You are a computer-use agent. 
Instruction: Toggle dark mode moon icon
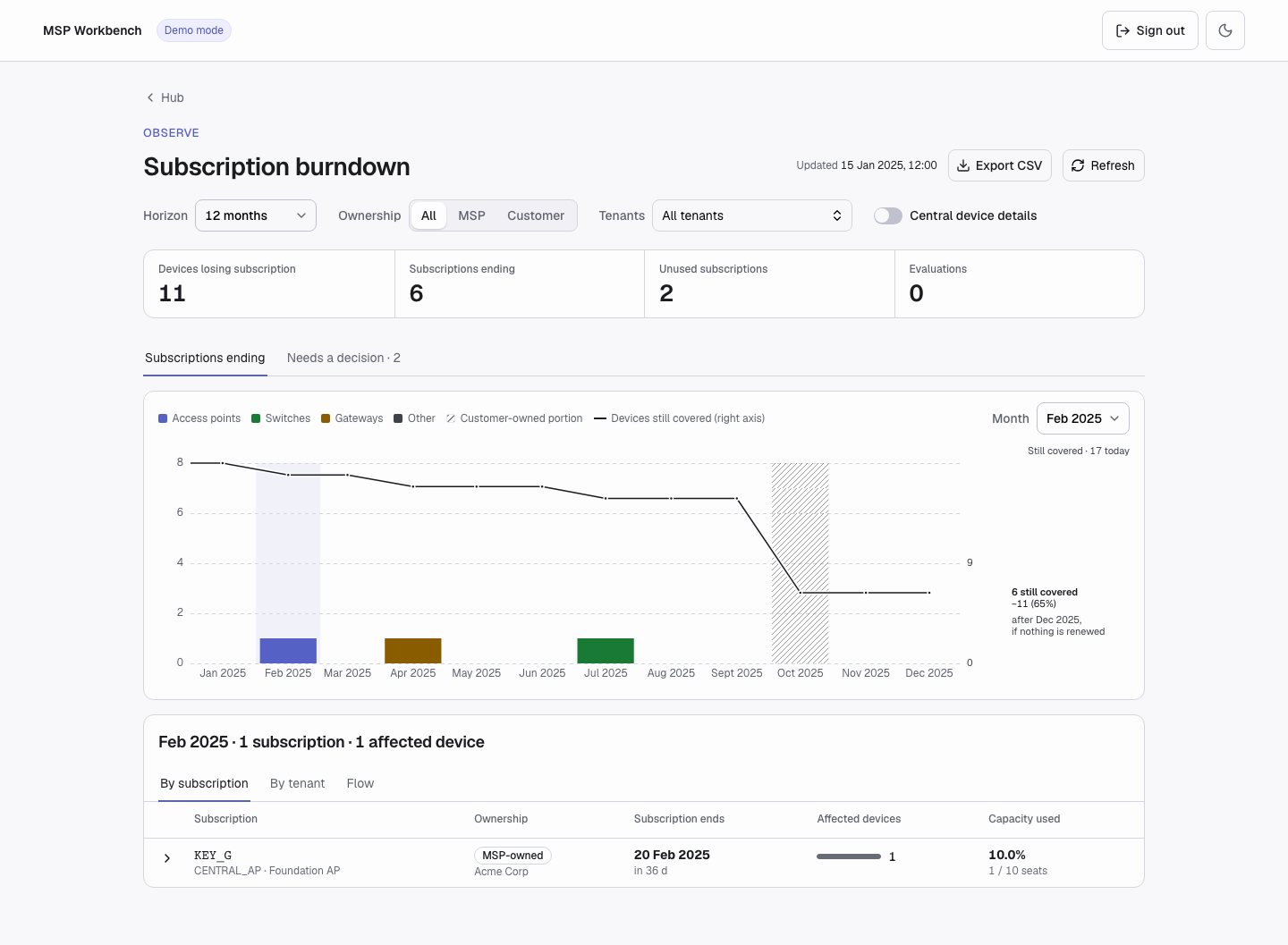click(1225, 30)
